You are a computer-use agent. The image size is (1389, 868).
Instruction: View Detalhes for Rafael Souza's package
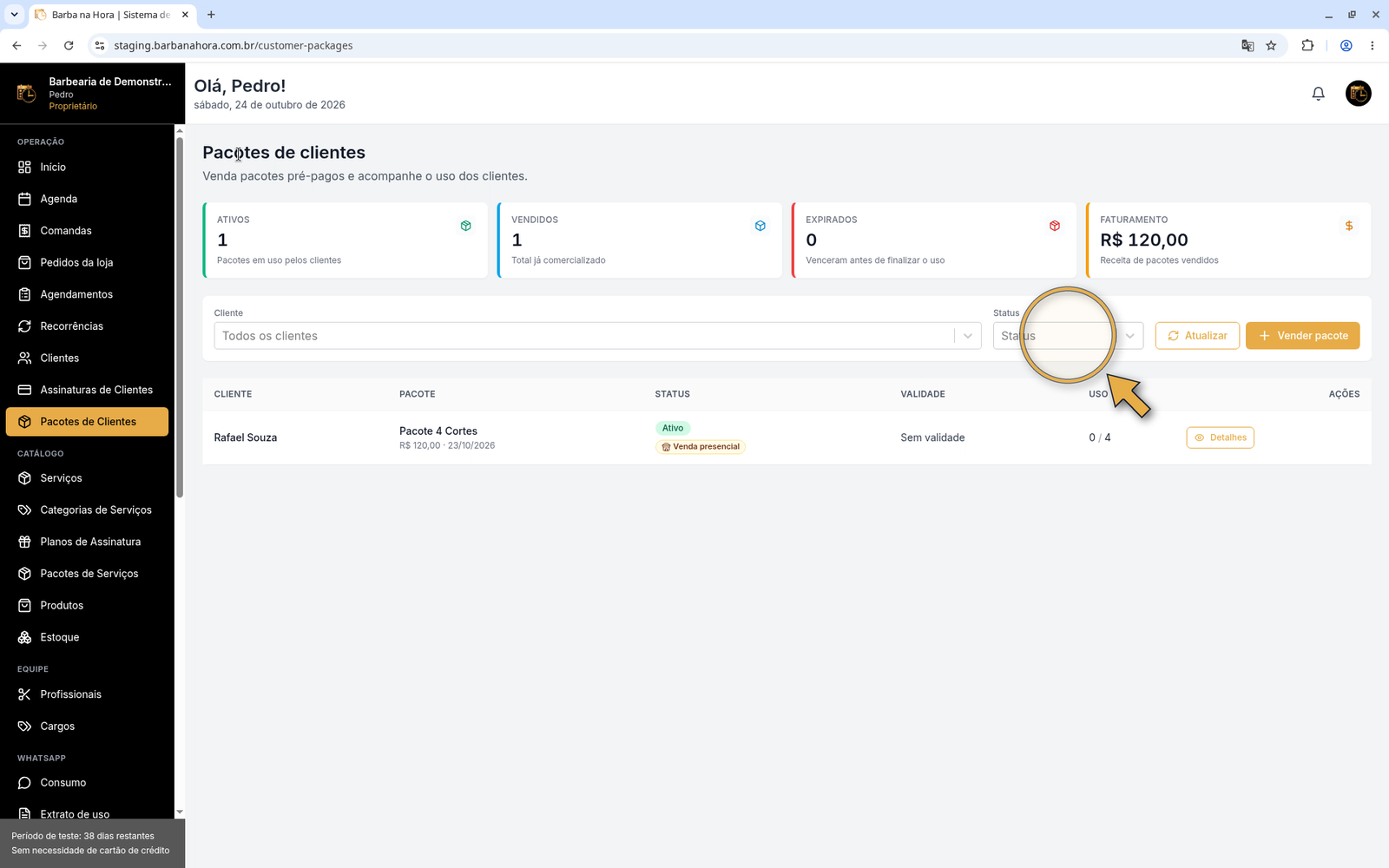pos(1220,437)
